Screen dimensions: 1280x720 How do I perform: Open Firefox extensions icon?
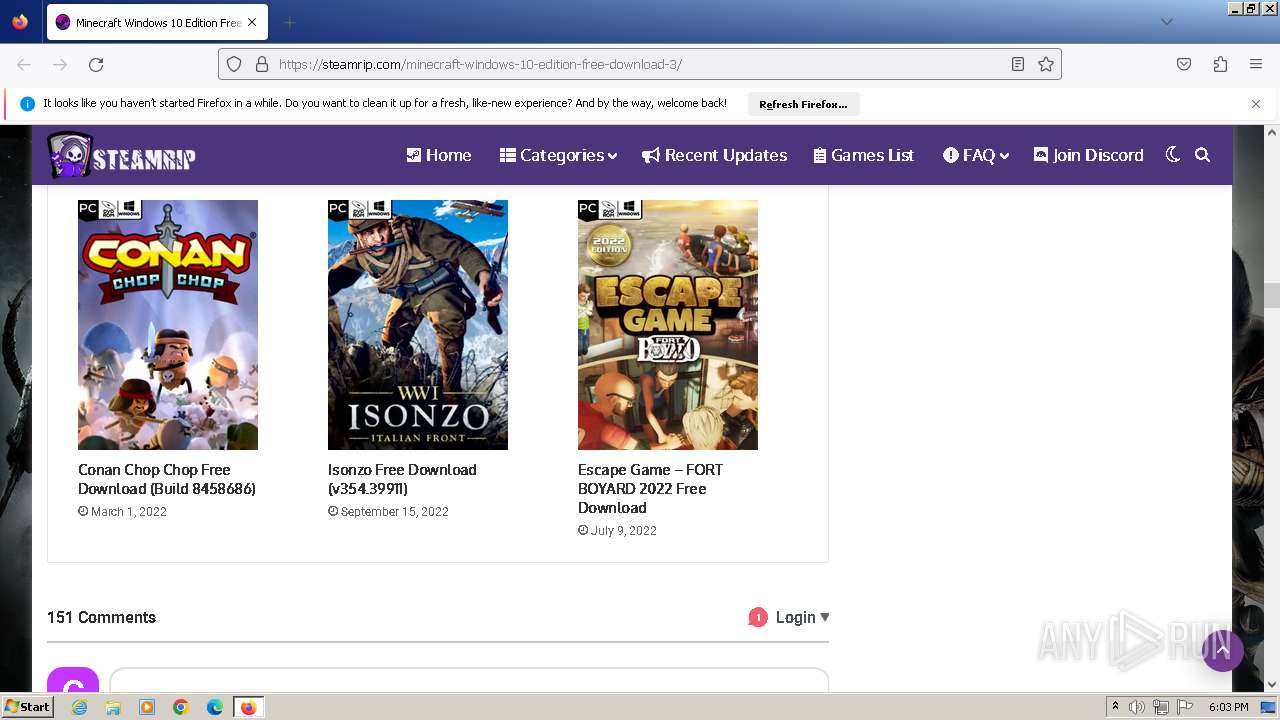(1220, 64)
